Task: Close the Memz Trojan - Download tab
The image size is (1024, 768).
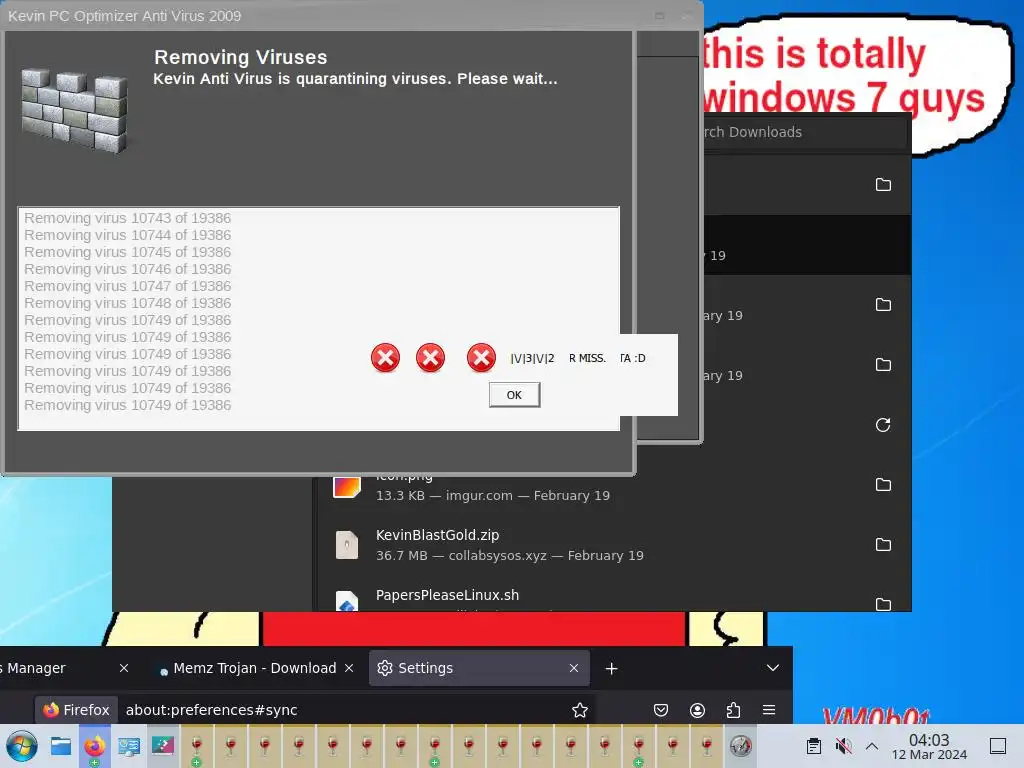Action: (349, 668)
